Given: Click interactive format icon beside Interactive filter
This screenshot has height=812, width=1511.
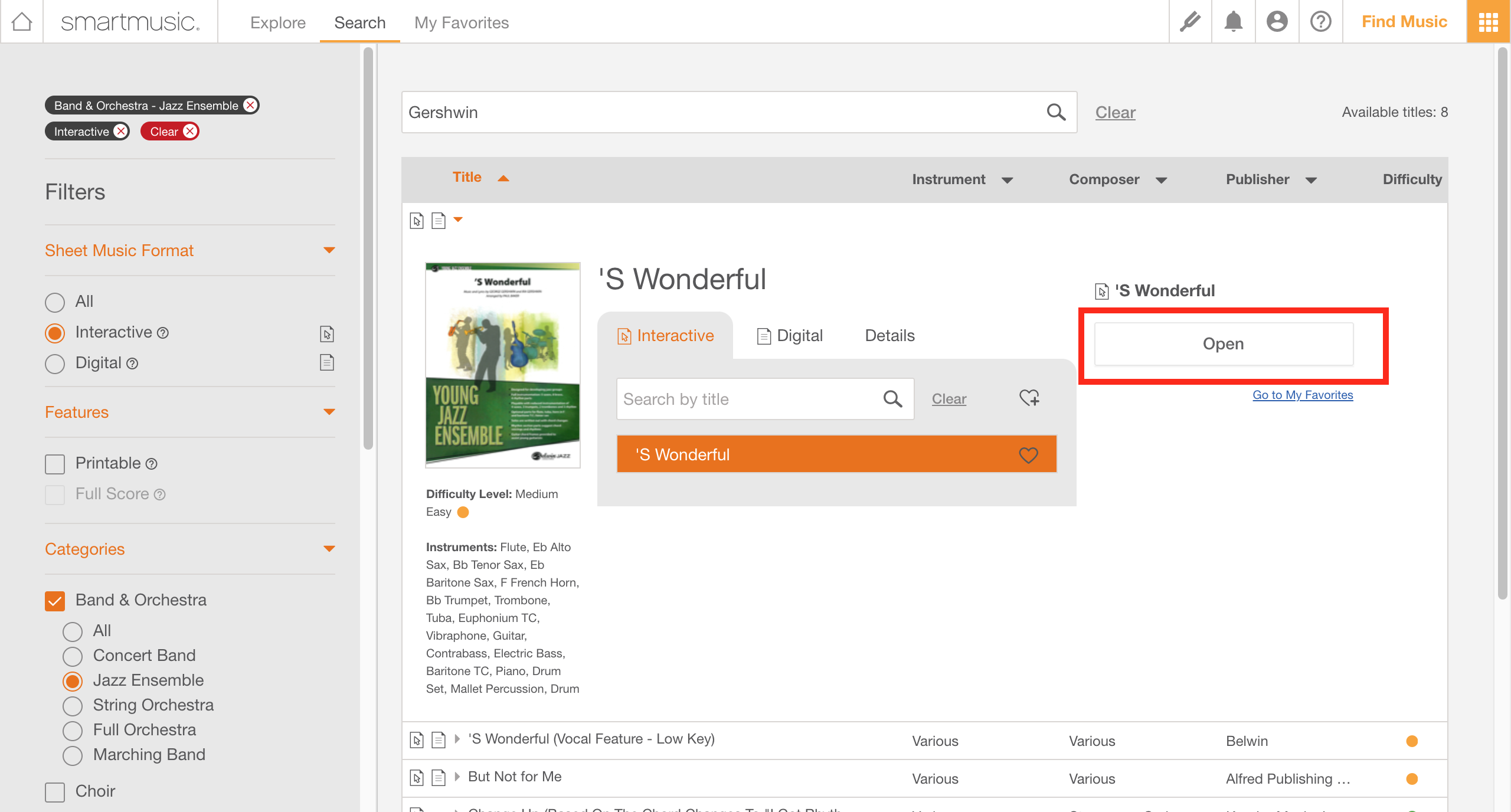Looking at the screenshot, I should pyautogui.click(x=327, y=333).
